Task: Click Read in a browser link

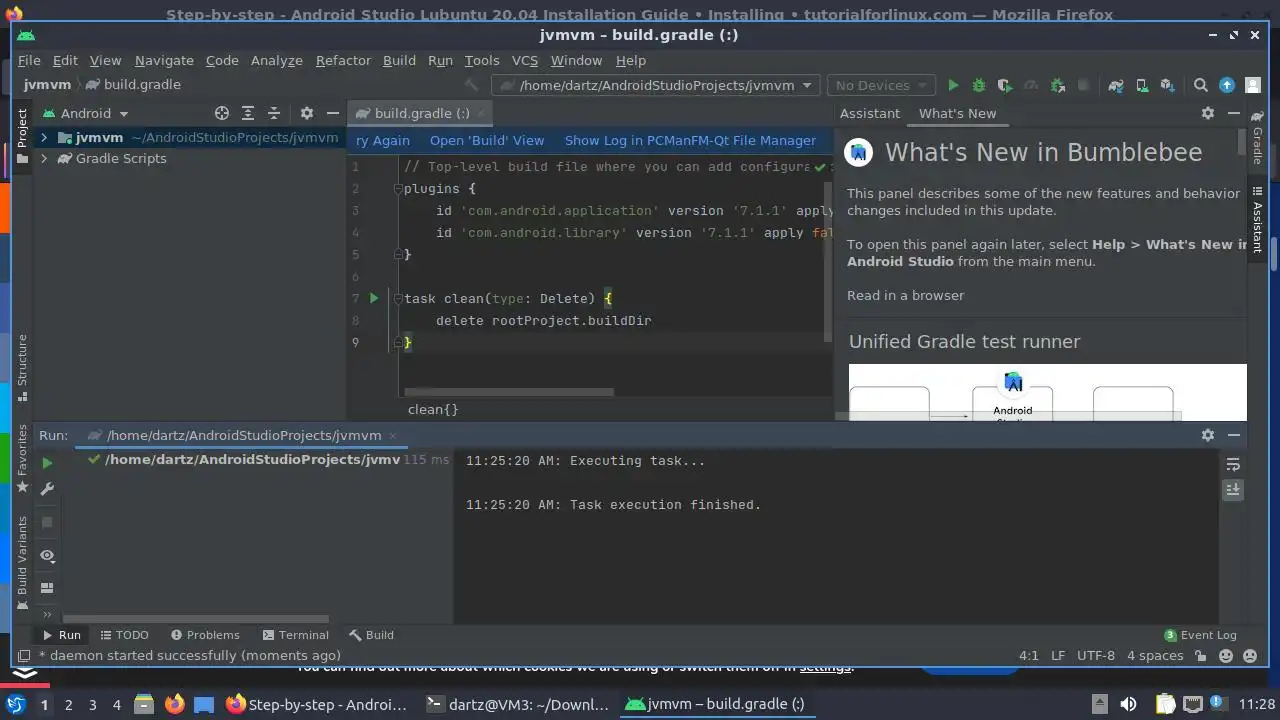Action: [x=905, y=295]
